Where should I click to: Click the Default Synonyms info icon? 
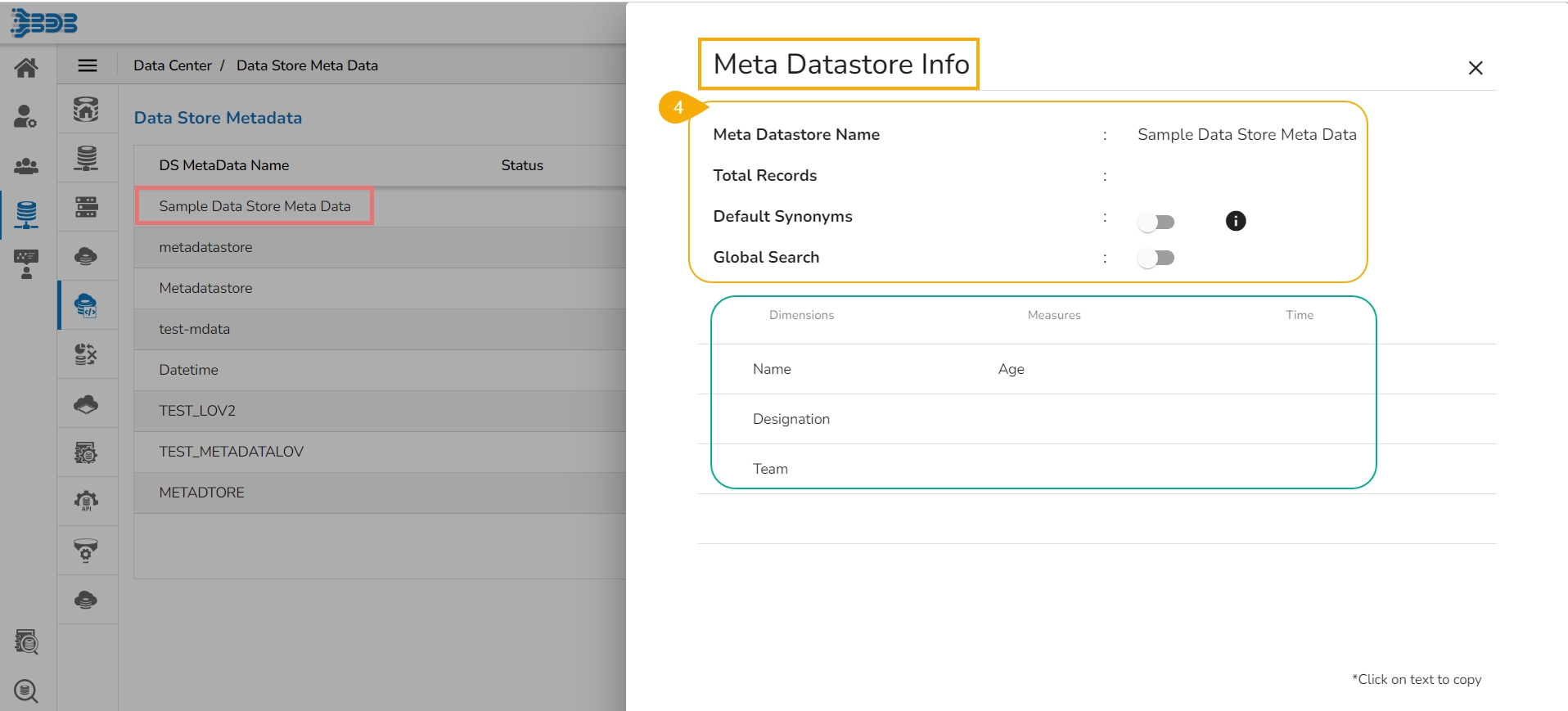[1235, 221]
